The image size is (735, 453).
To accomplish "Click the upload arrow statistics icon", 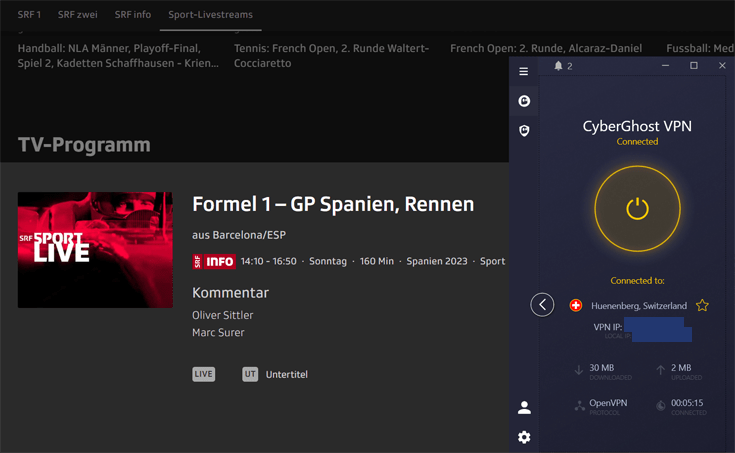I will [660, 370].
